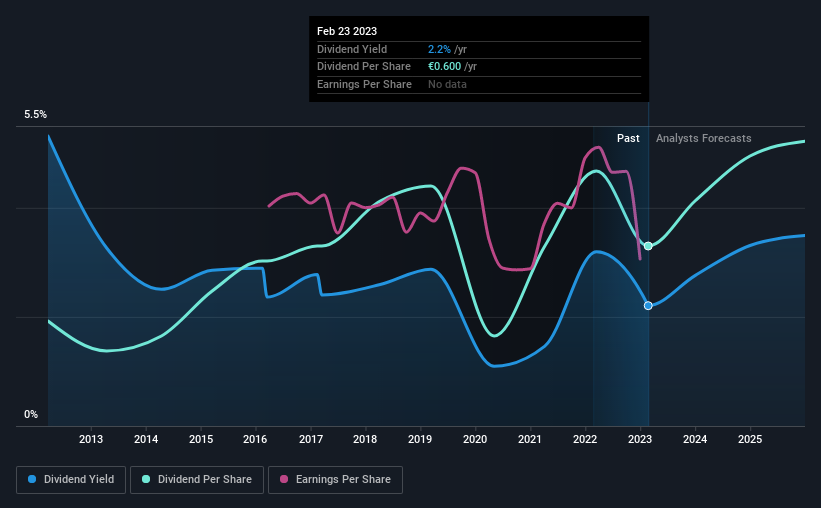Select the blue Dividend Yield data point marker
This screenshot has width=821, height=508.
[x=648, y=306]
